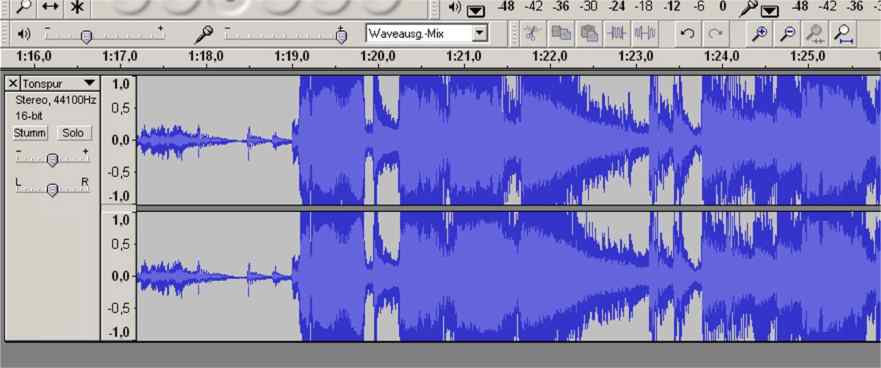Zoom out with the minus magnifier
881x368 pixels.
click(x=788, y=34)
